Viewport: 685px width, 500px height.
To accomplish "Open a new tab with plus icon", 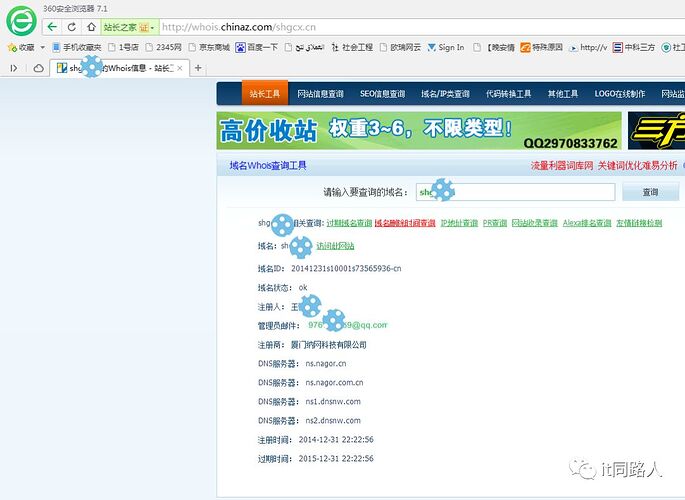I will [198, 67].
